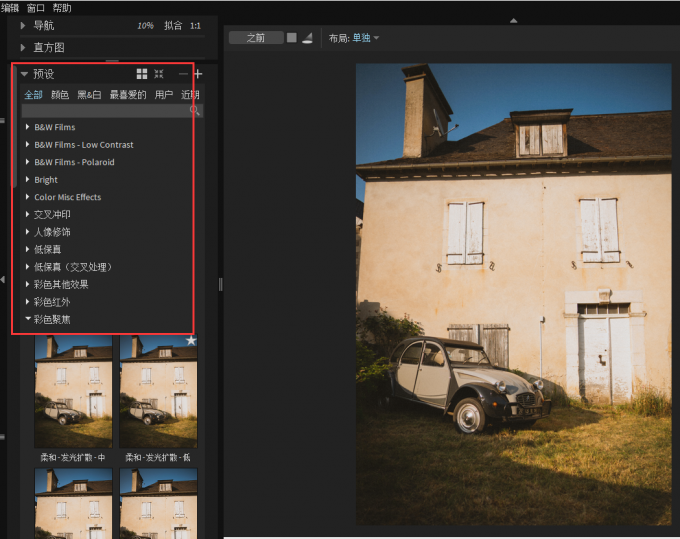This screenshot has height=539, width=680.
Task: Select the 最喜爱的 presets tab
Action: click(x=128, y=95)
